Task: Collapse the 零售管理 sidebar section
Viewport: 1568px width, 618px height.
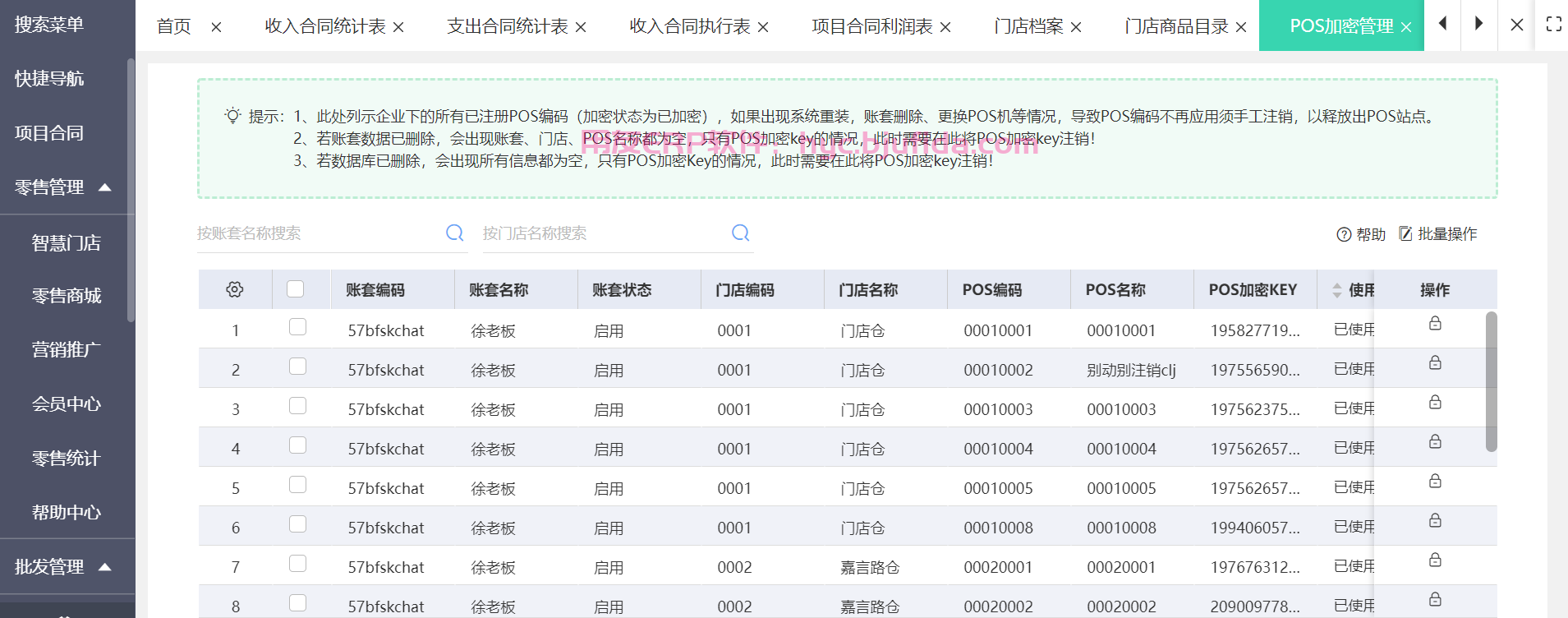Action: pyautogui.click(x=104, y=187)
